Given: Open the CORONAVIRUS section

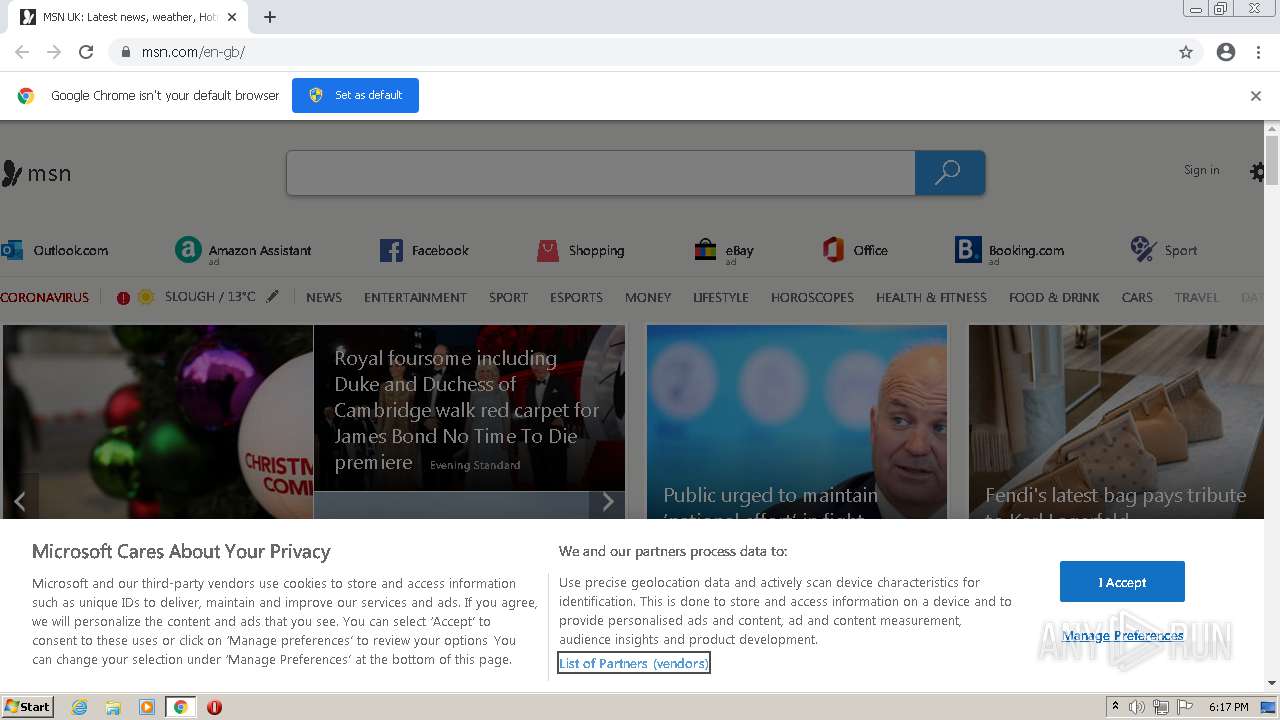Looking at the screenshot, I should [45, 297].
